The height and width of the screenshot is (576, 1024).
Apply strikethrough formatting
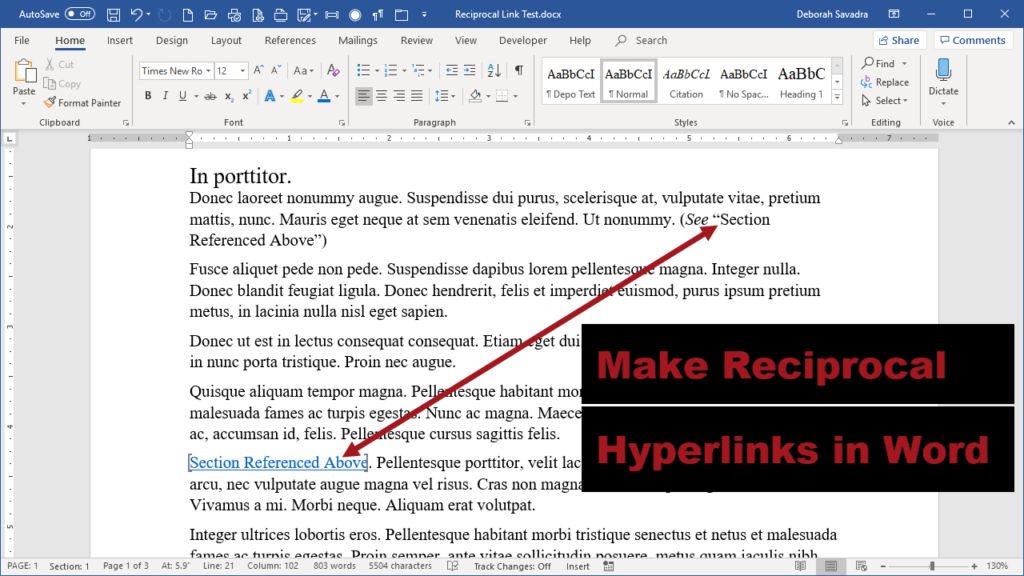point(210,95)
